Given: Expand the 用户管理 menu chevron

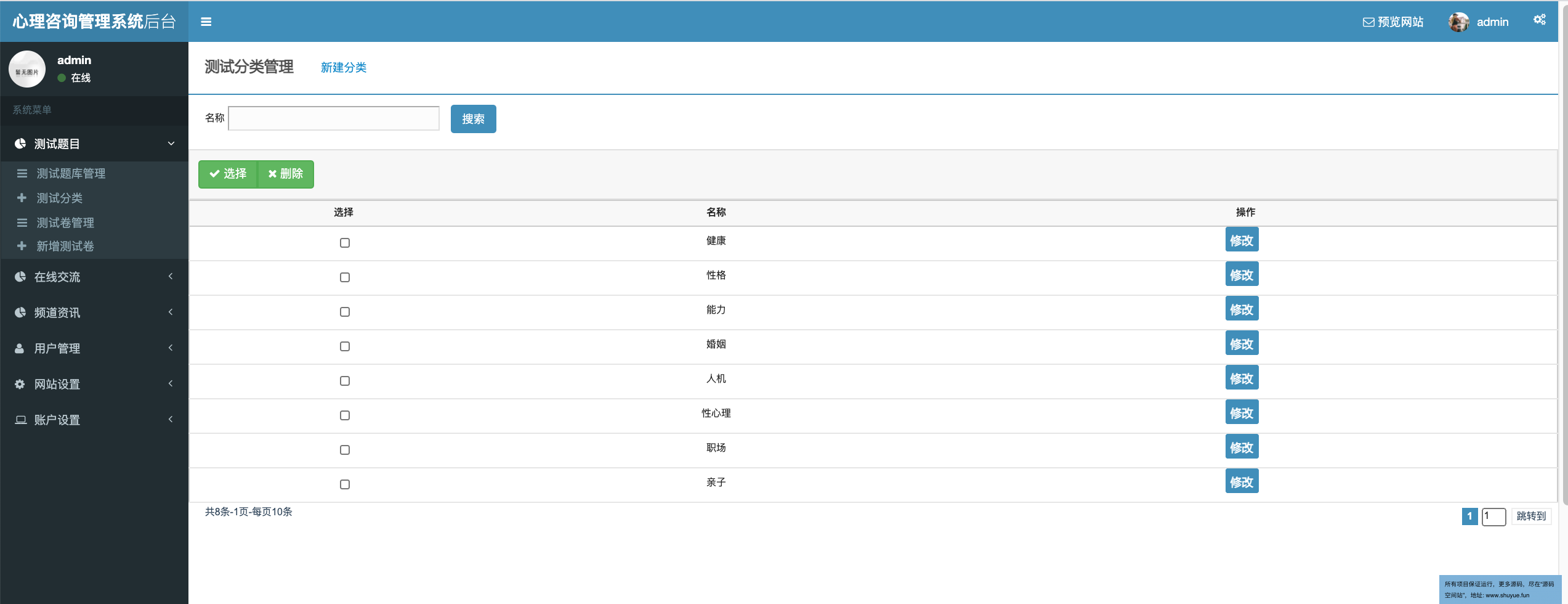Looking at the screenshot, I should 171,348.
